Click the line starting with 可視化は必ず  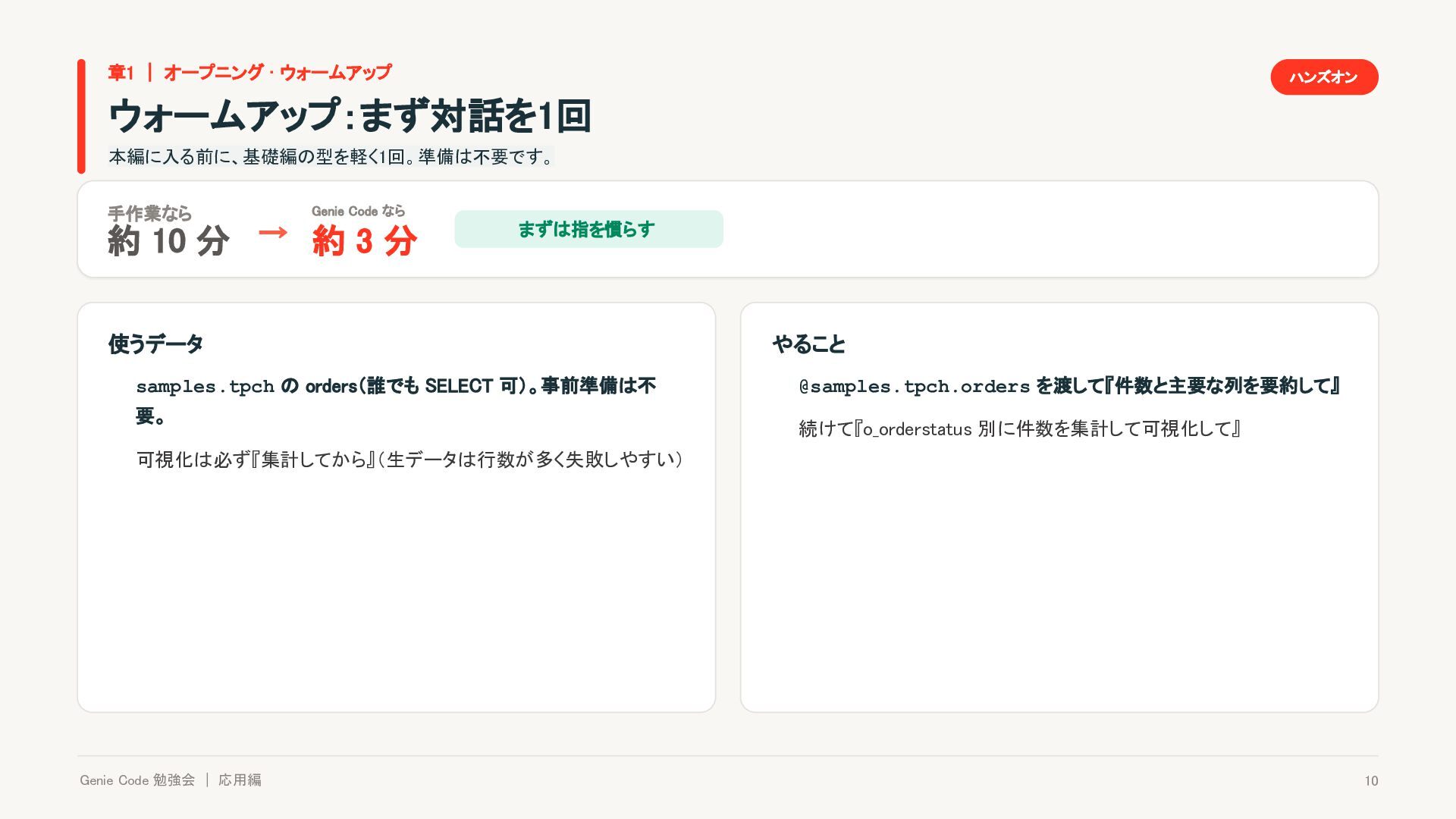pos(409,460)
